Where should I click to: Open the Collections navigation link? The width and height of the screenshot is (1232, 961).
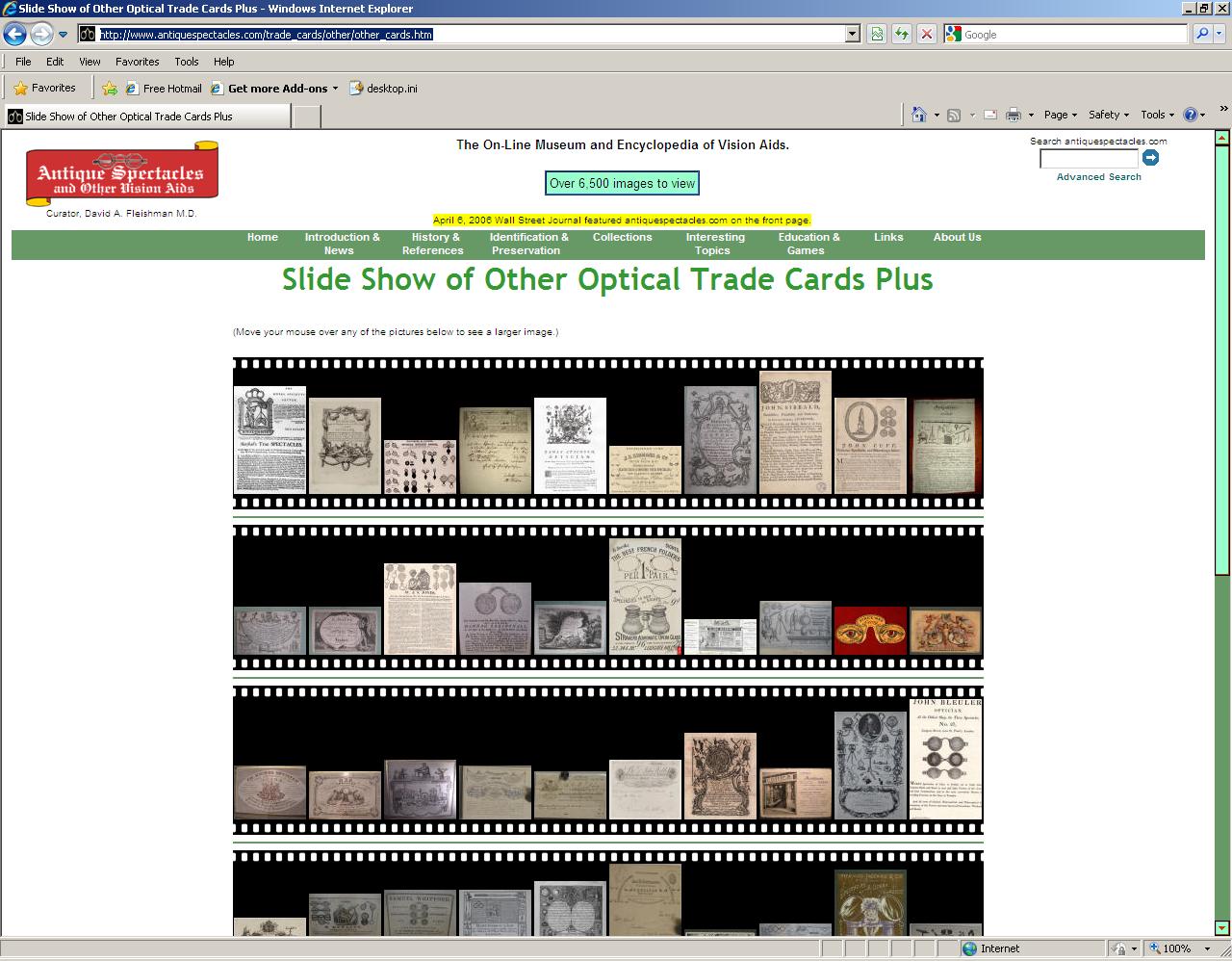[622, 237]
